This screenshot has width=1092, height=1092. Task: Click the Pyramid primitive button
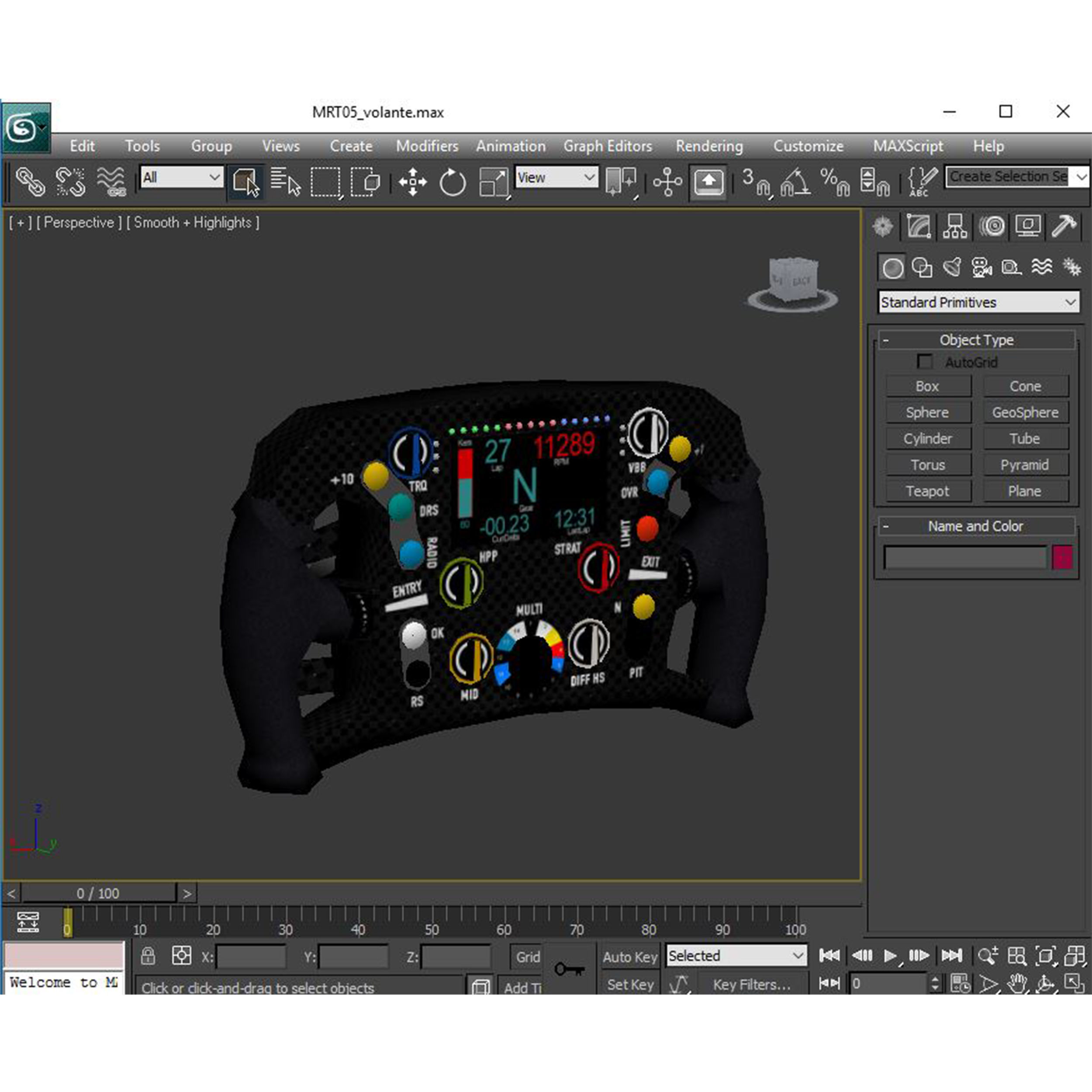[1025, 465]
